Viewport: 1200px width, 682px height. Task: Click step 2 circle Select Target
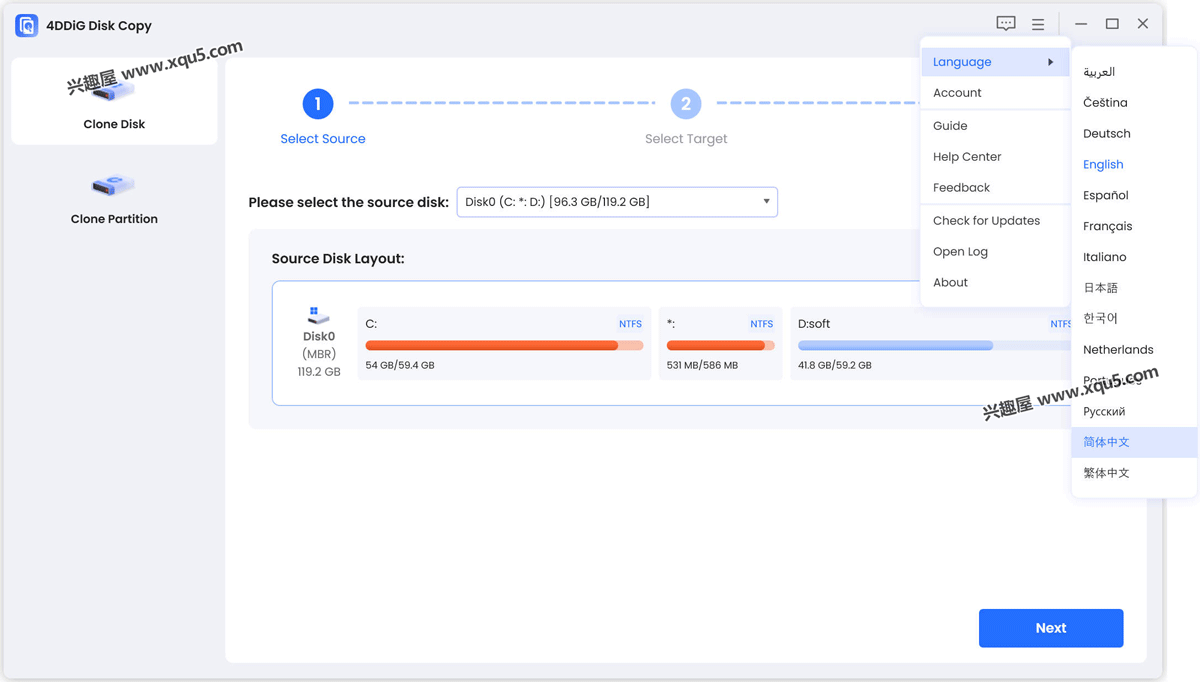686,103
